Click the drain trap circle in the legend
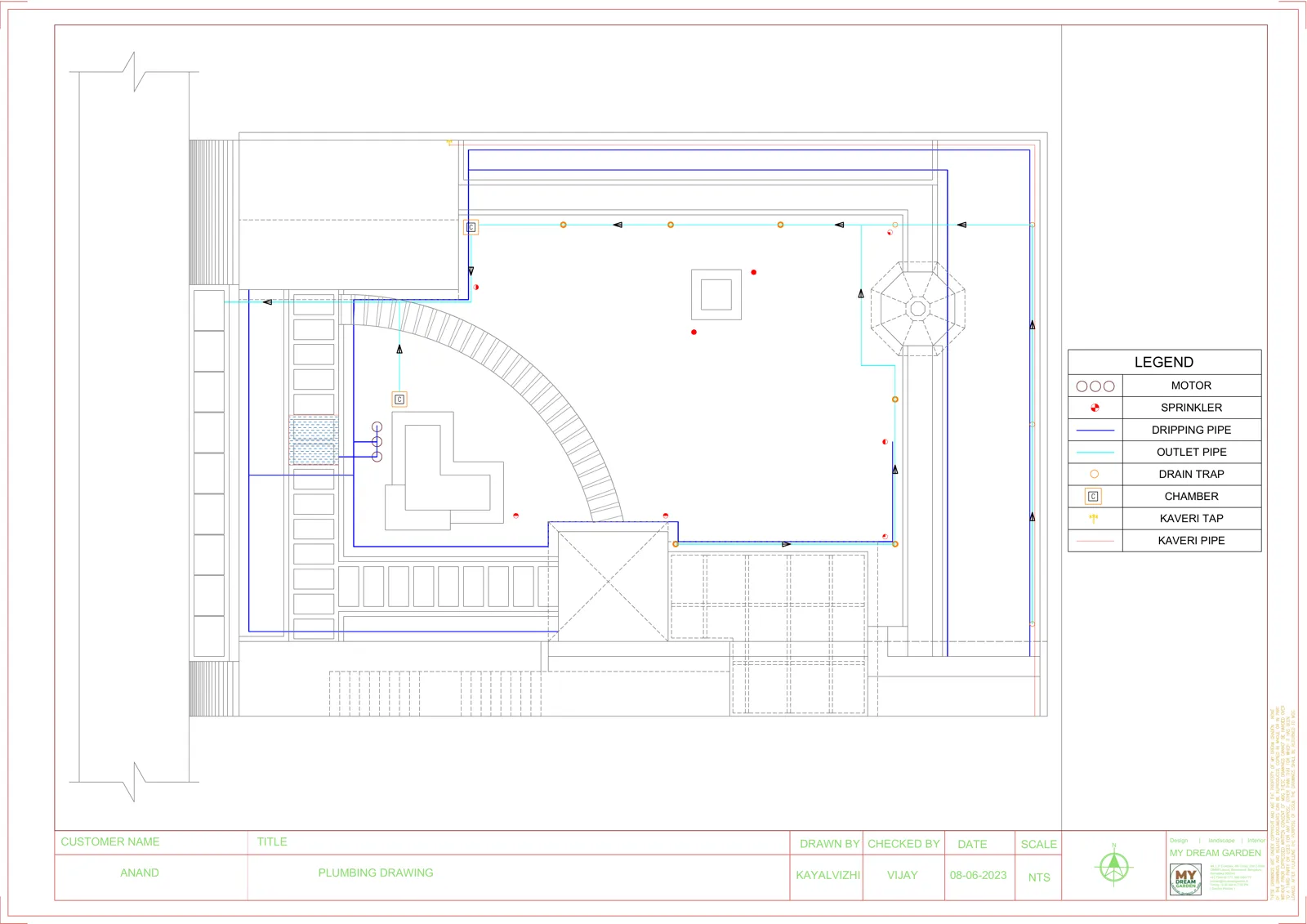 click(x=1094, y=474)
